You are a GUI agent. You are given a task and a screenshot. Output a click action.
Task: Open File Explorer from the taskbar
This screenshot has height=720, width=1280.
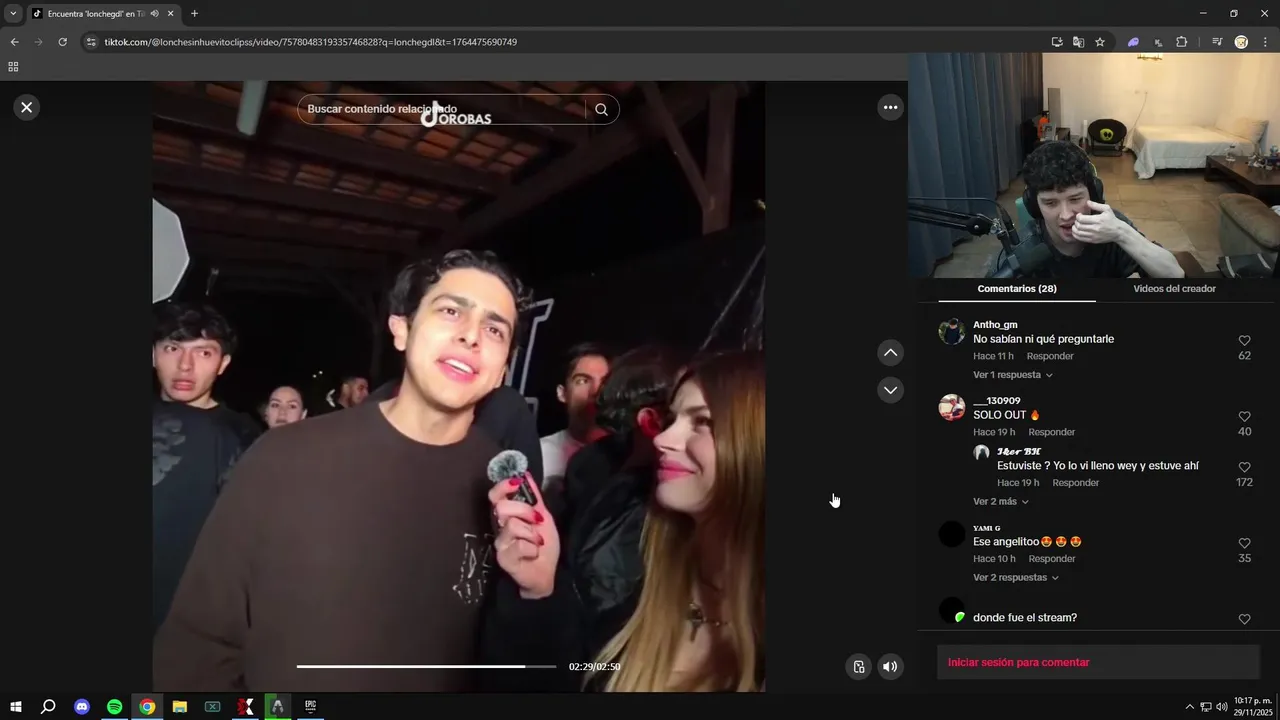pos(180,707)
